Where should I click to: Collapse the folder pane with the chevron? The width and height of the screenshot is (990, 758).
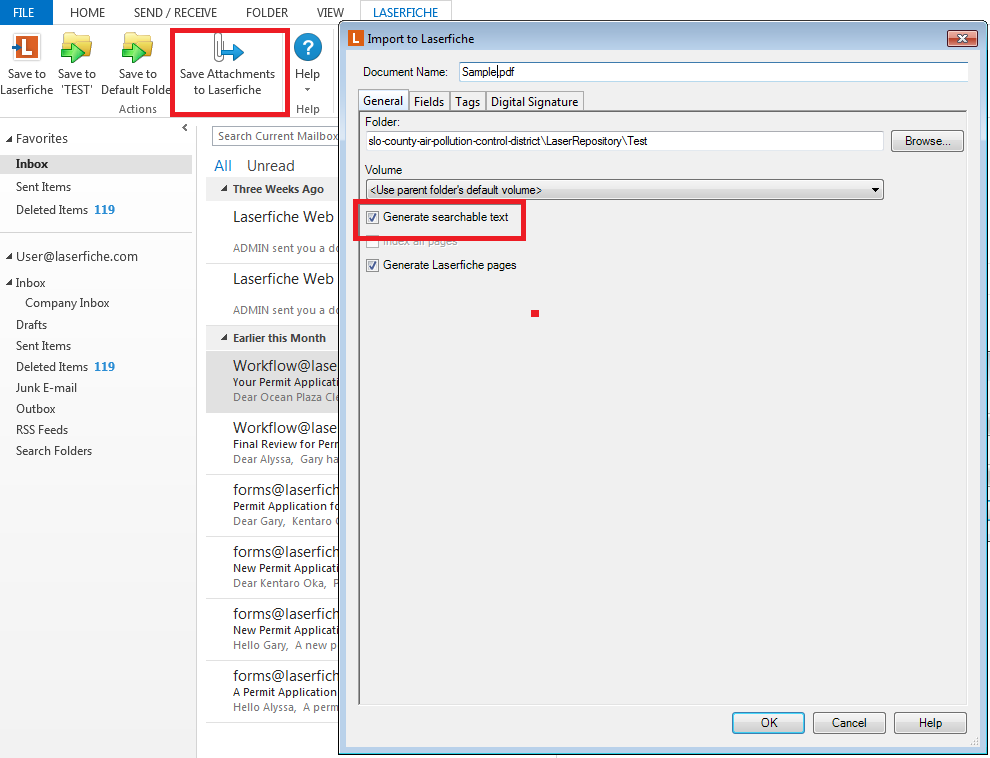184,127
